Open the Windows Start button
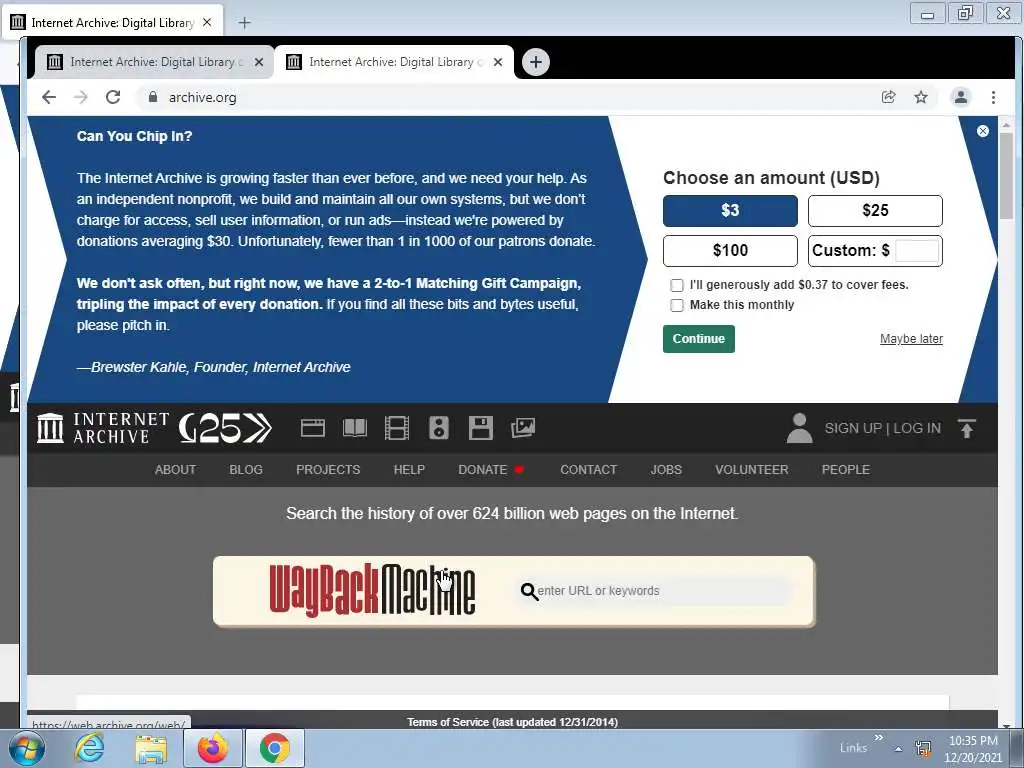 click(x=26, y=748)
